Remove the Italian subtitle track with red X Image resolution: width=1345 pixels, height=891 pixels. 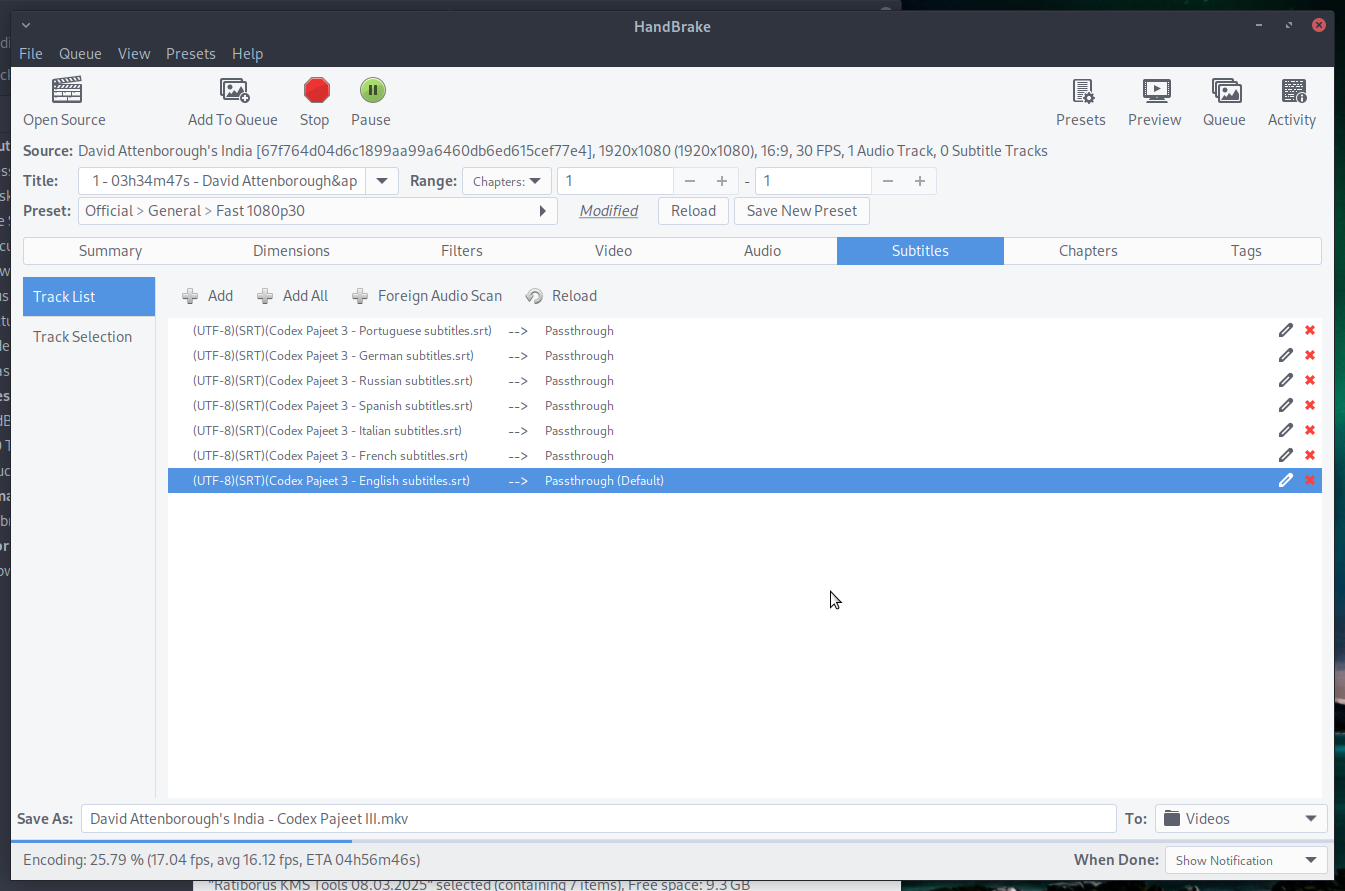tap(1310, 430)
